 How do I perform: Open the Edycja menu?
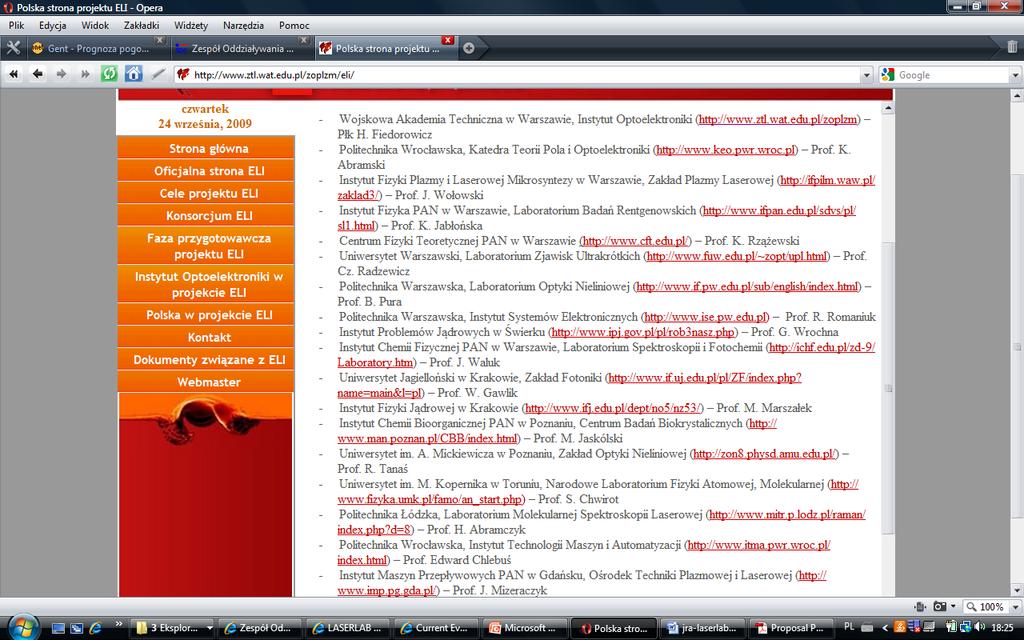[x=52, y=25]
